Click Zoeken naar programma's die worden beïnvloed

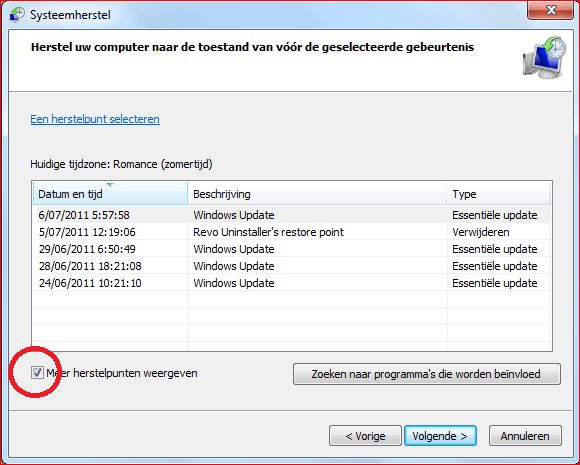pyautogui.click(x=426, y=374)
